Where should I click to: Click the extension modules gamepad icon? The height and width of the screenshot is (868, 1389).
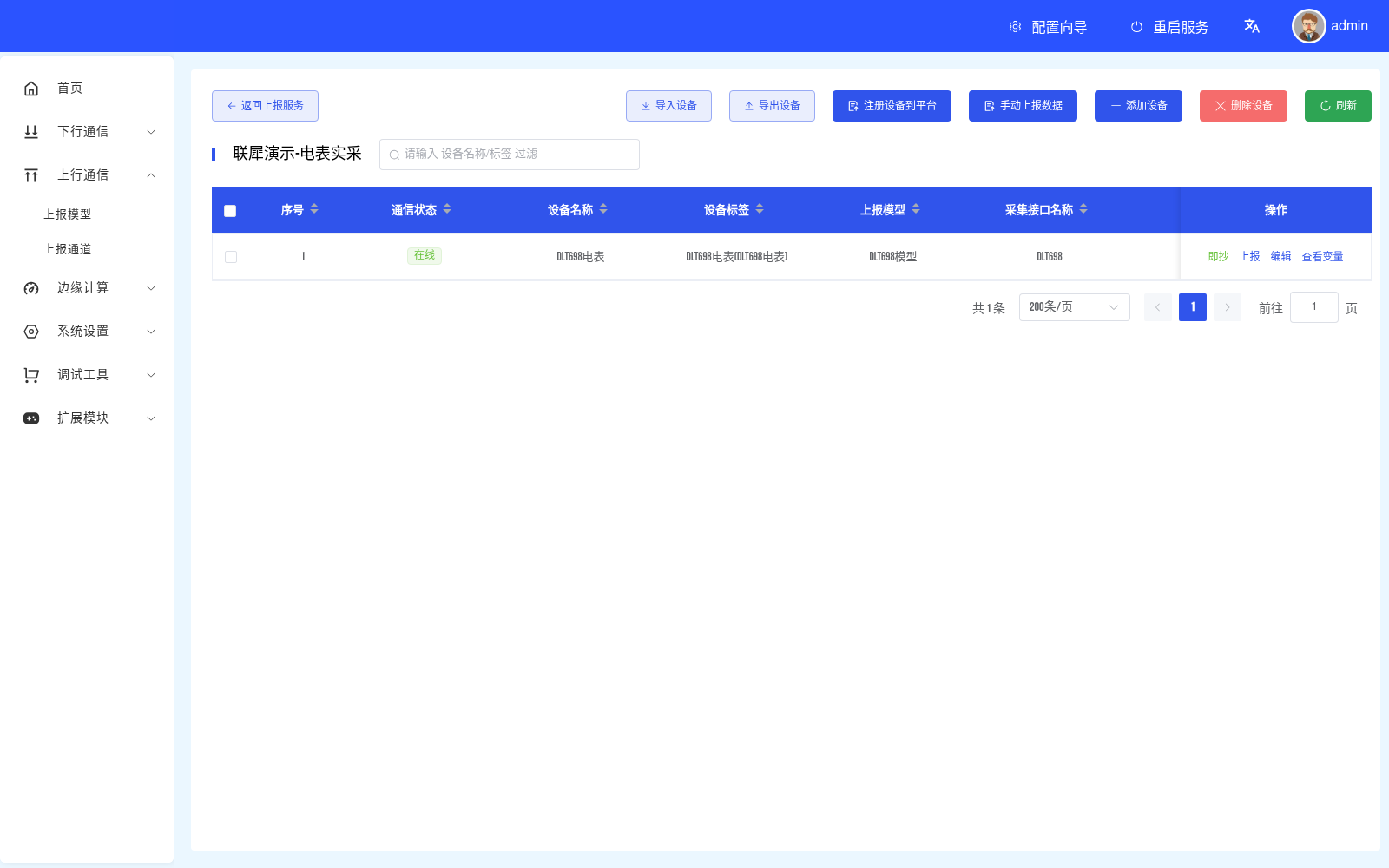(31, 418)
